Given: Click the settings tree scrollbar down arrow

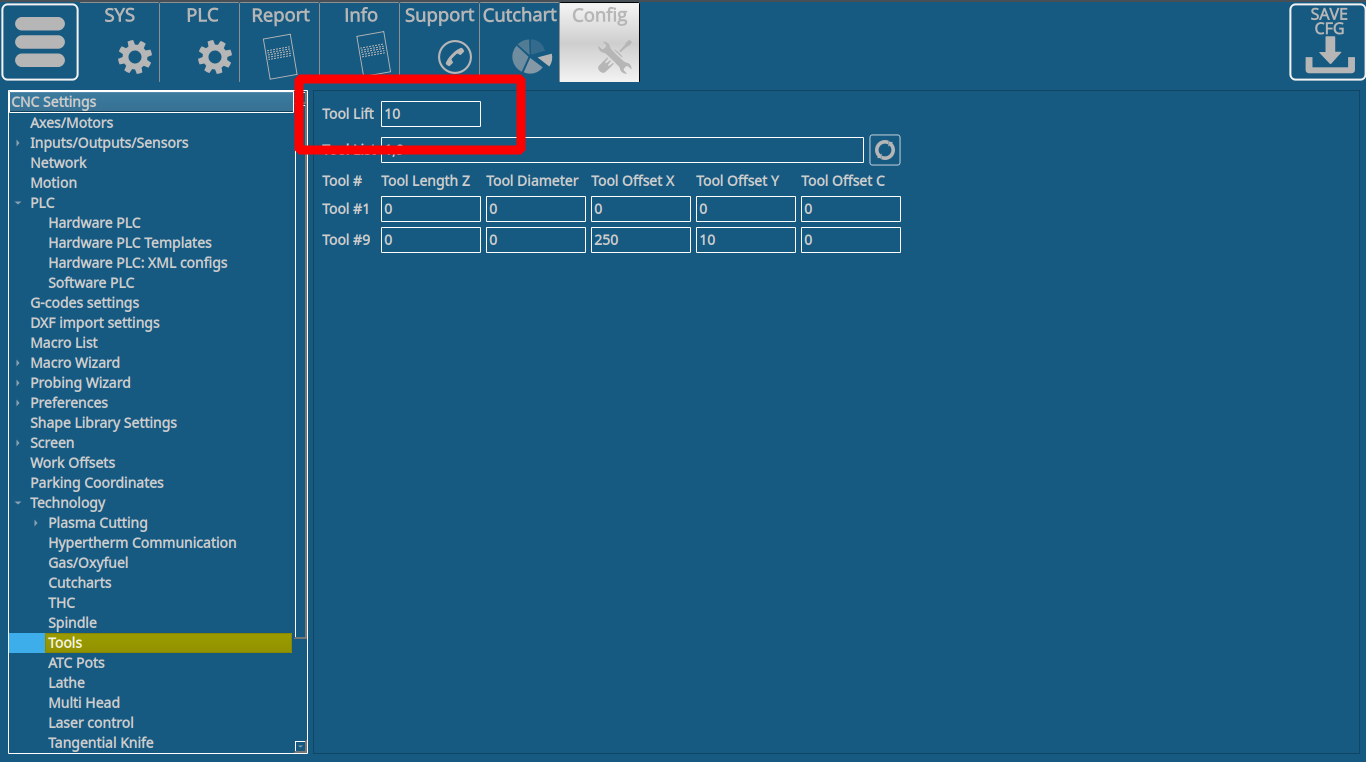Looking at the screenshot, I should click(300, 746).
